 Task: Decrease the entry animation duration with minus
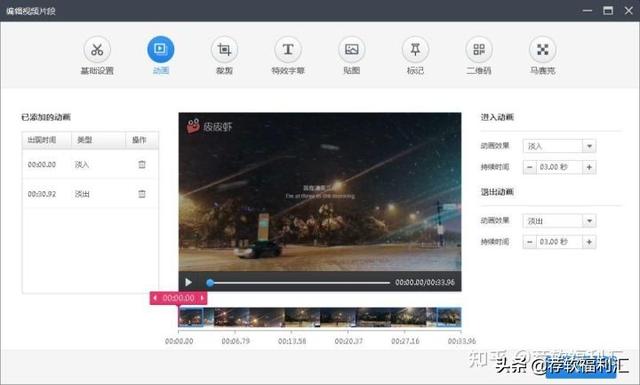coord(529,167)
